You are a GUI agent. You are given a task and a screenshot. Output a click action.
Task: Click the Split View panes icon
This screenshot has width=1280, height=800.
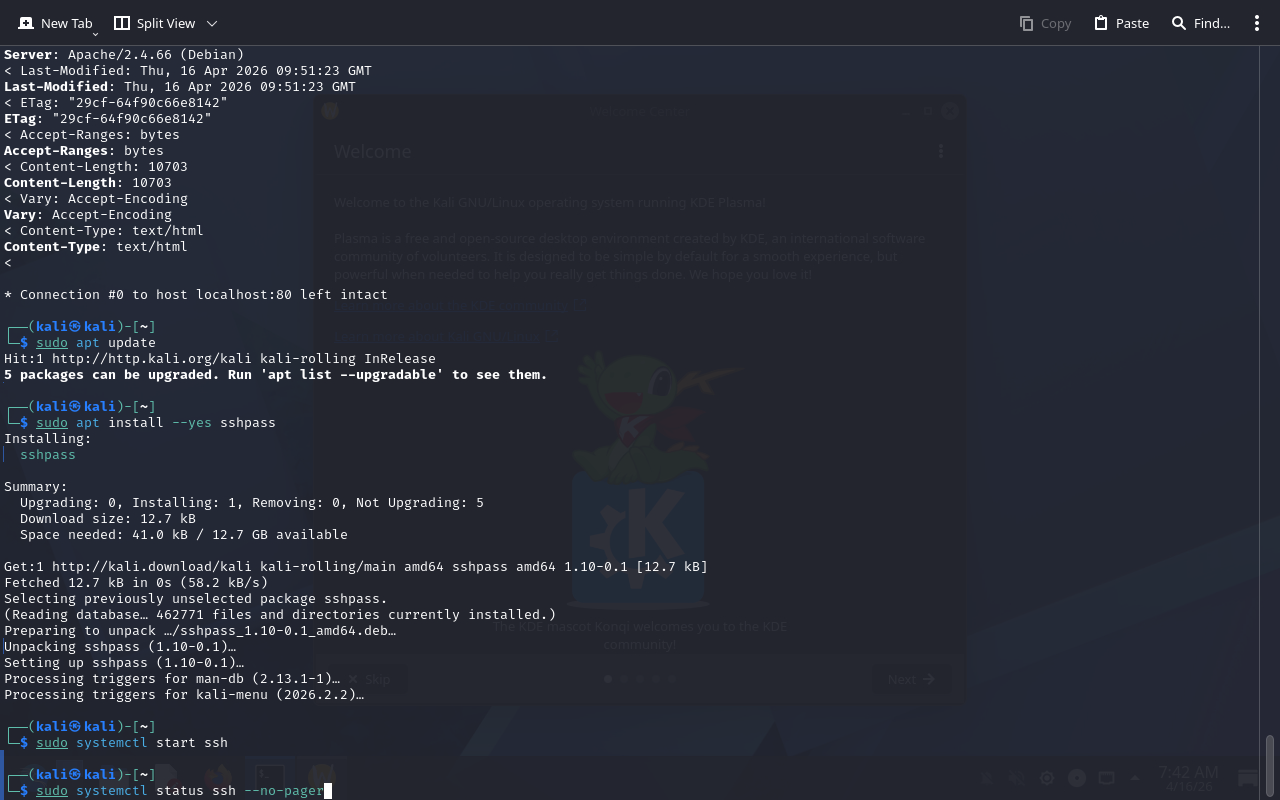tap(122, 23)
